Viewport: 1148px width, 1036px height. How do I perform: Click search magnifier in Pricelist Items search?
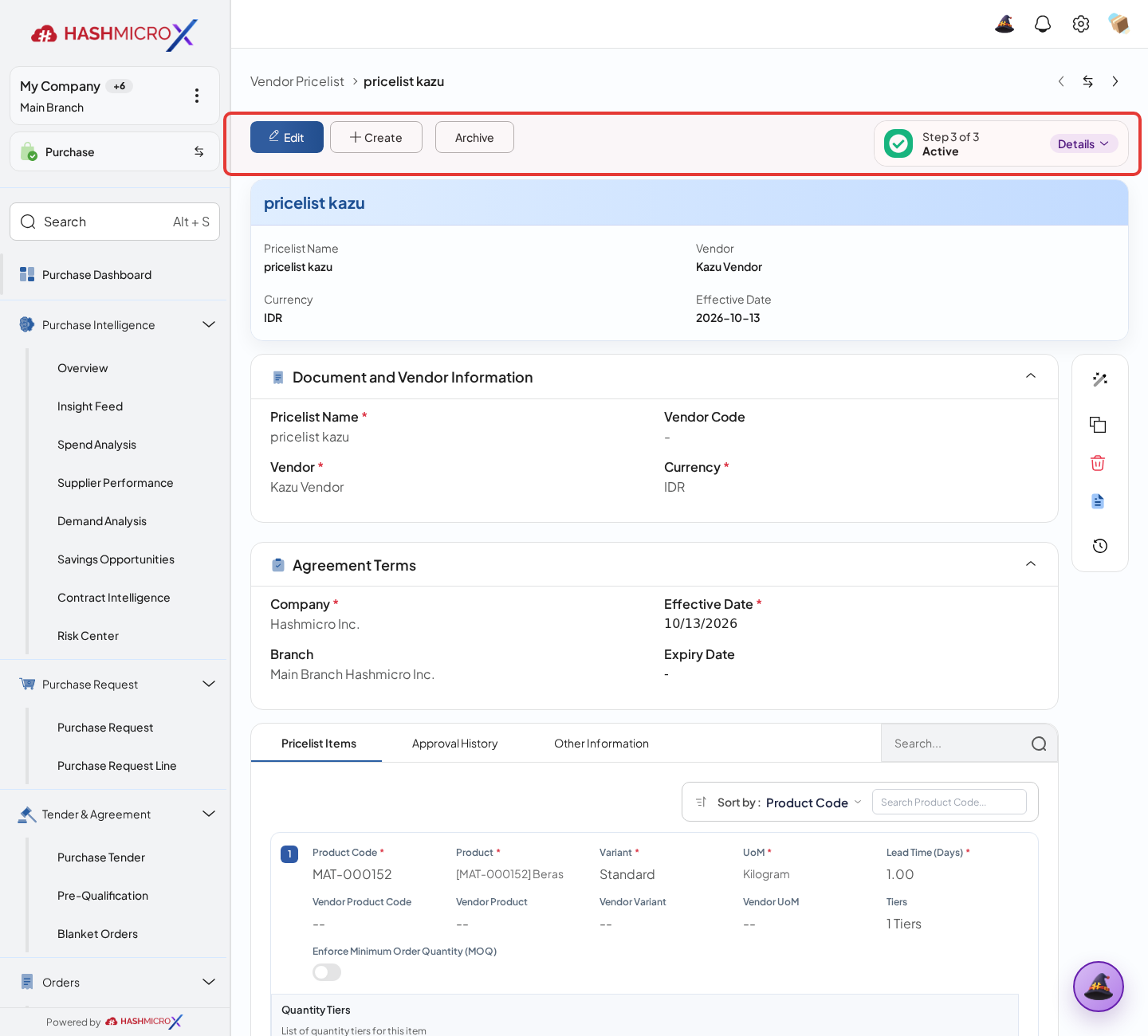coord(1039,744)
